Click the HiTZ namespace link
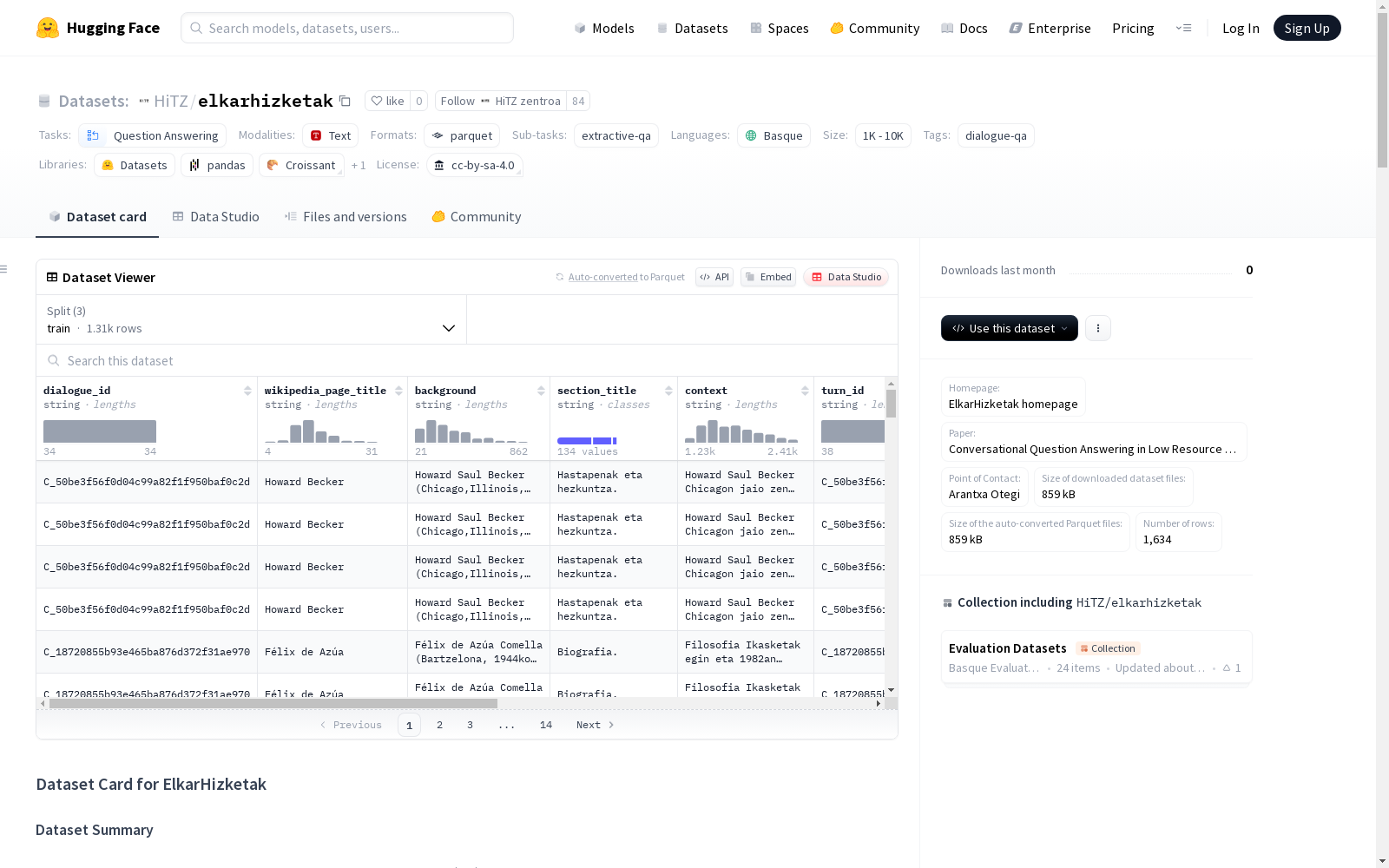Image resolution: width=1389 pixels, height=868 pixels. (171, 101)
